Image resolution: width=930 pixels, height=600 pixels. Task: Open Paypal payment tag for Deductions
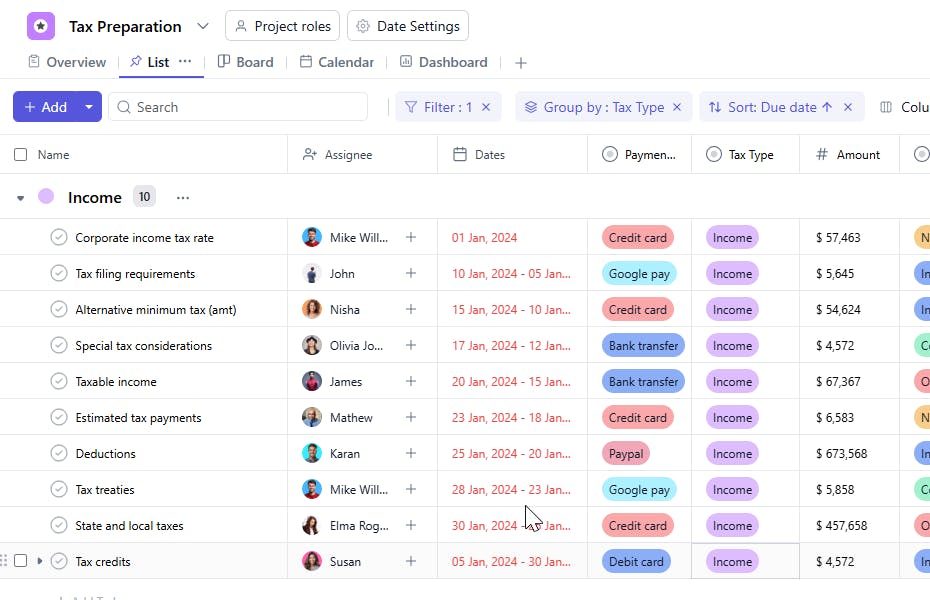pyautogui.click(x=626, y=454)
